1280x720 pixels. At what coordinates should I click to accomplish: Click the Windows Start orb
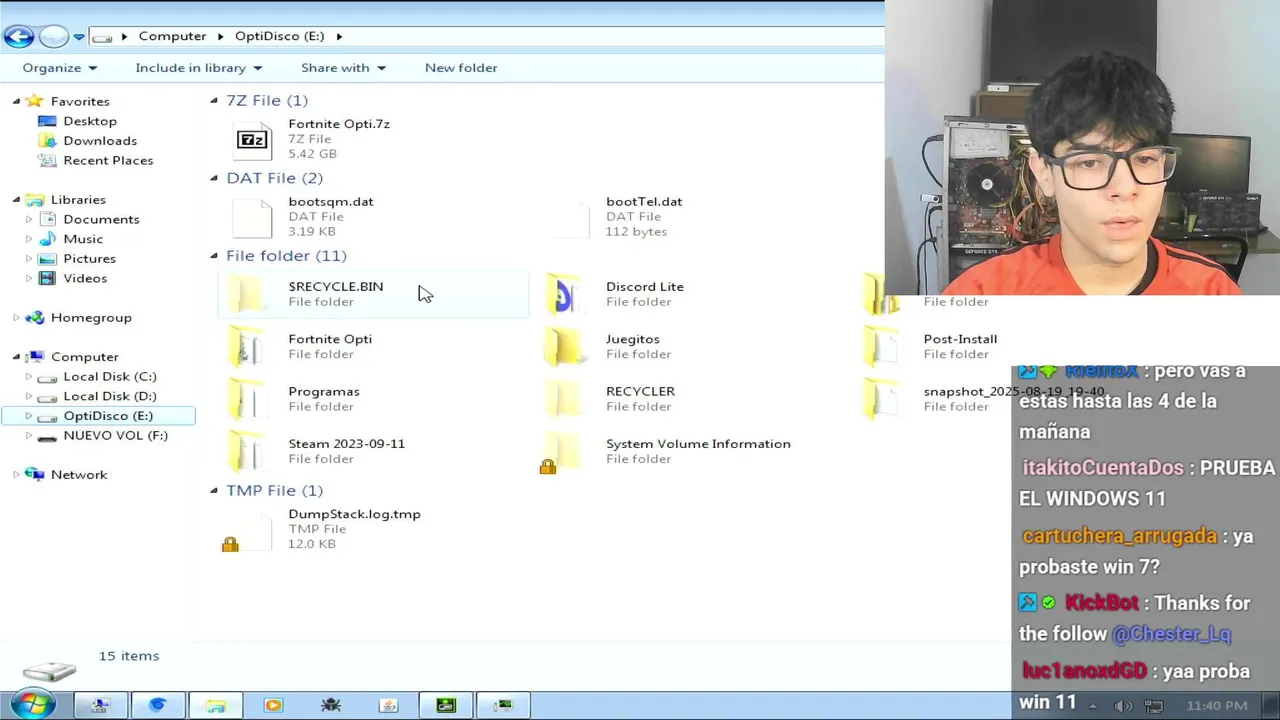click(x=31, y=705)
